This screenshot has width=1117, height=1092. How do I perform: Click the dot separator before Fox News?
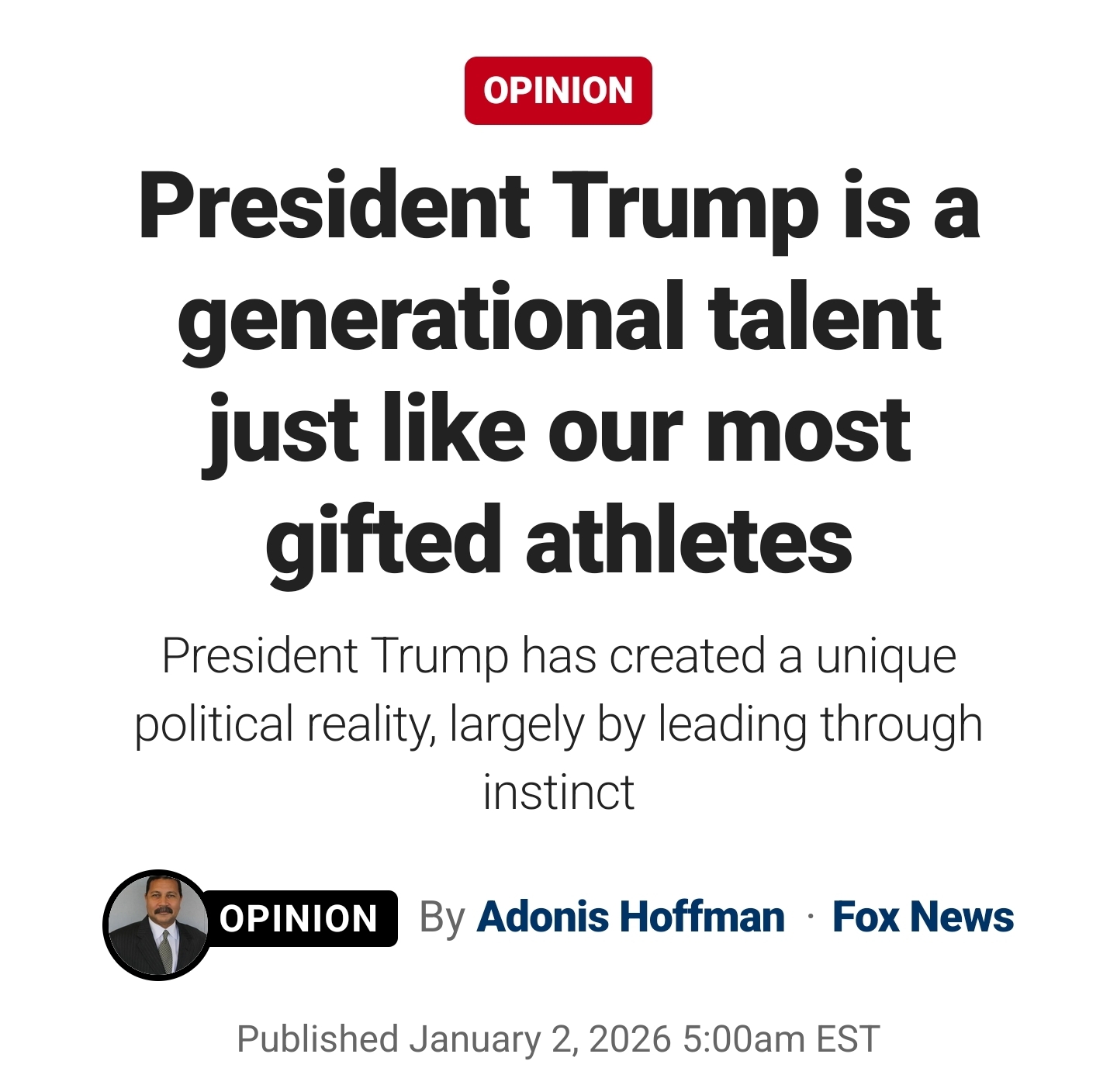(x=810, y=917)
